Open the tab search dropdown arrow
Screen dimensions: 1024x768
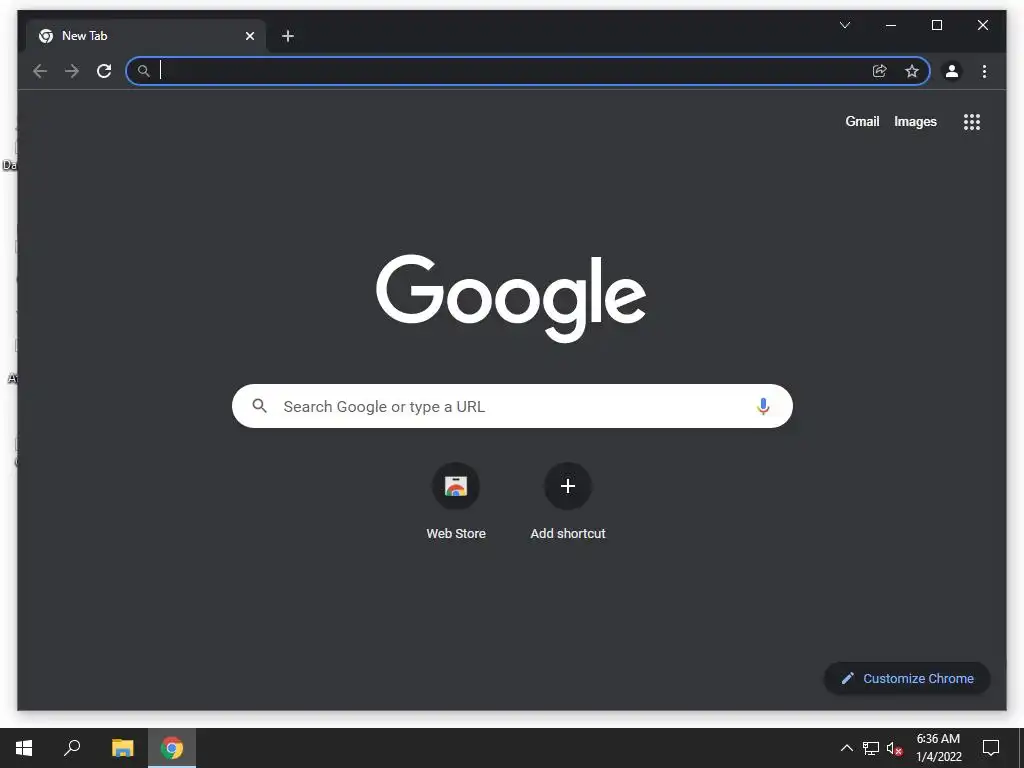pos(844,25)
